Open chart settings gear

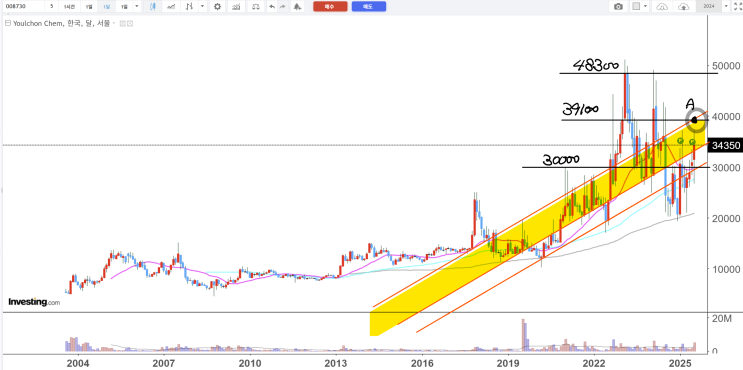217,7
